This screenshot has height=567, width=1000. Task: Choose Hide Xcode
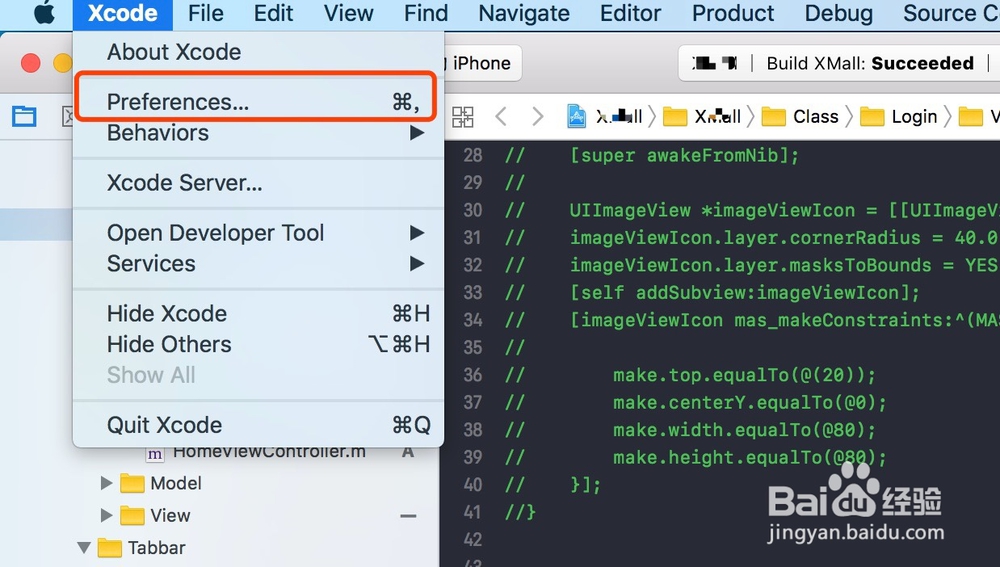[x=258, y=313]
